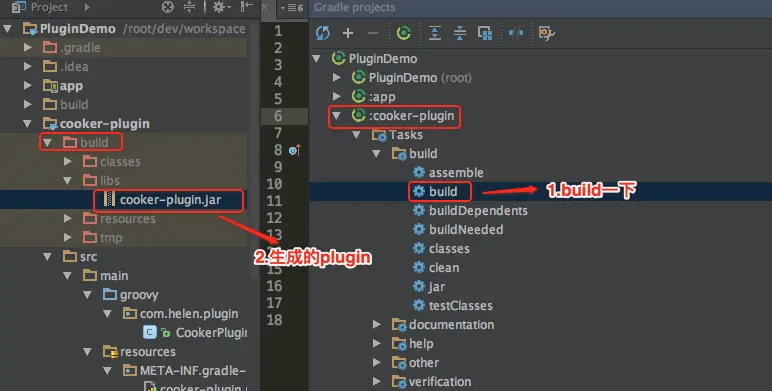
Task: Select the resources folder under main
Action: (x=148, y=352)
